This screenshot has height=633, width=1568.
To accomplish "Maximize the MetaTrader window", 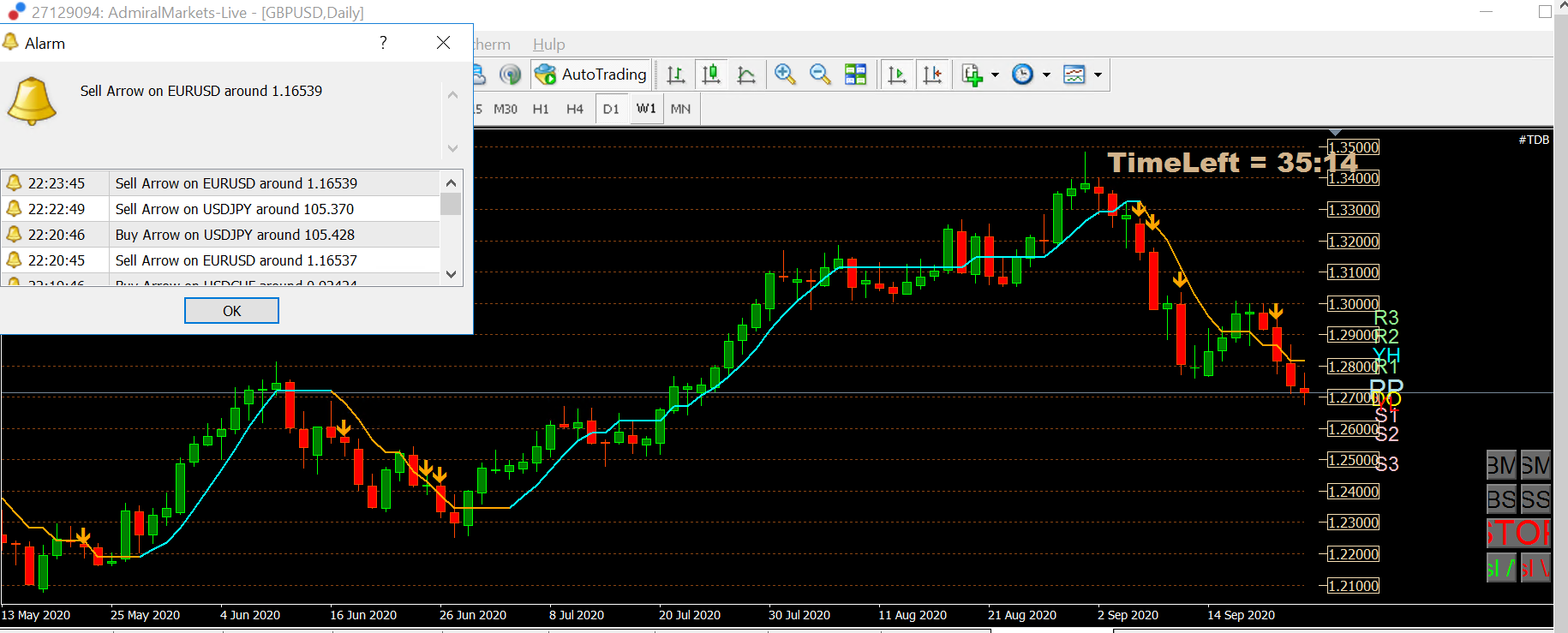I will tap(1545, 11).
